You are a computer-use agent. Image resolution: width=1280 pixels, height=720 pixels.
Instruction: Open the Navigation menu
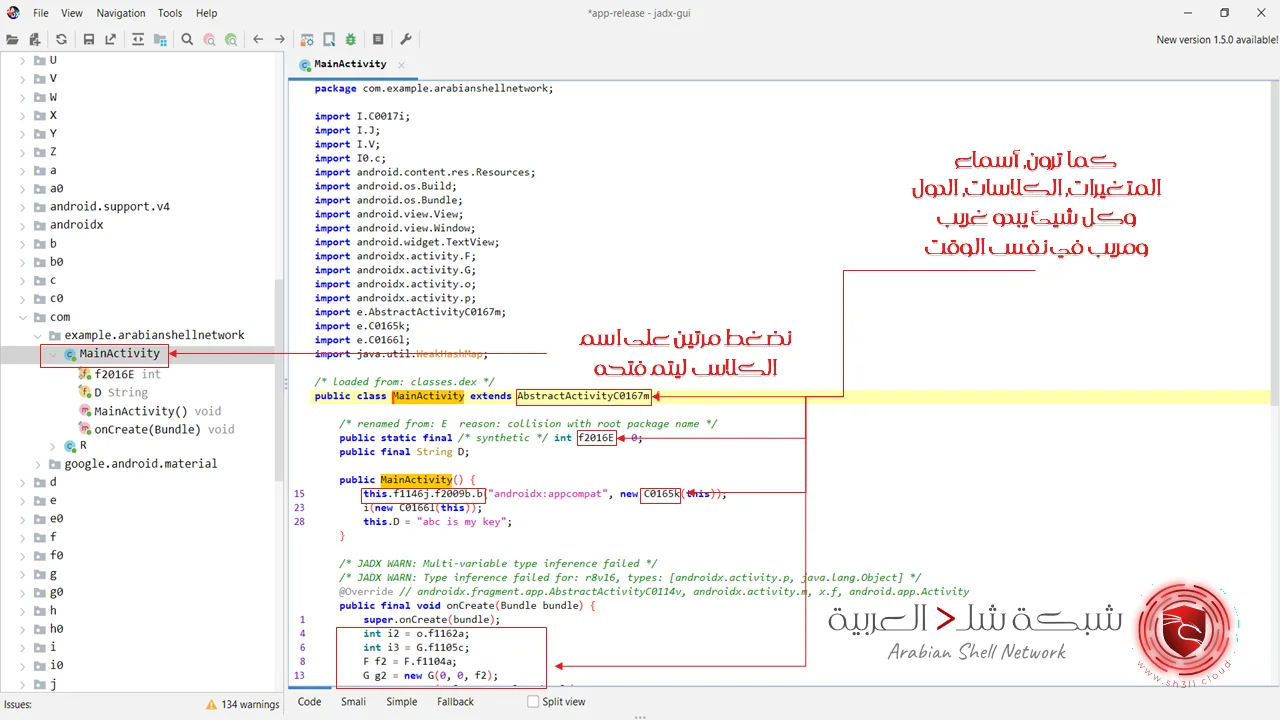[121, 13]
